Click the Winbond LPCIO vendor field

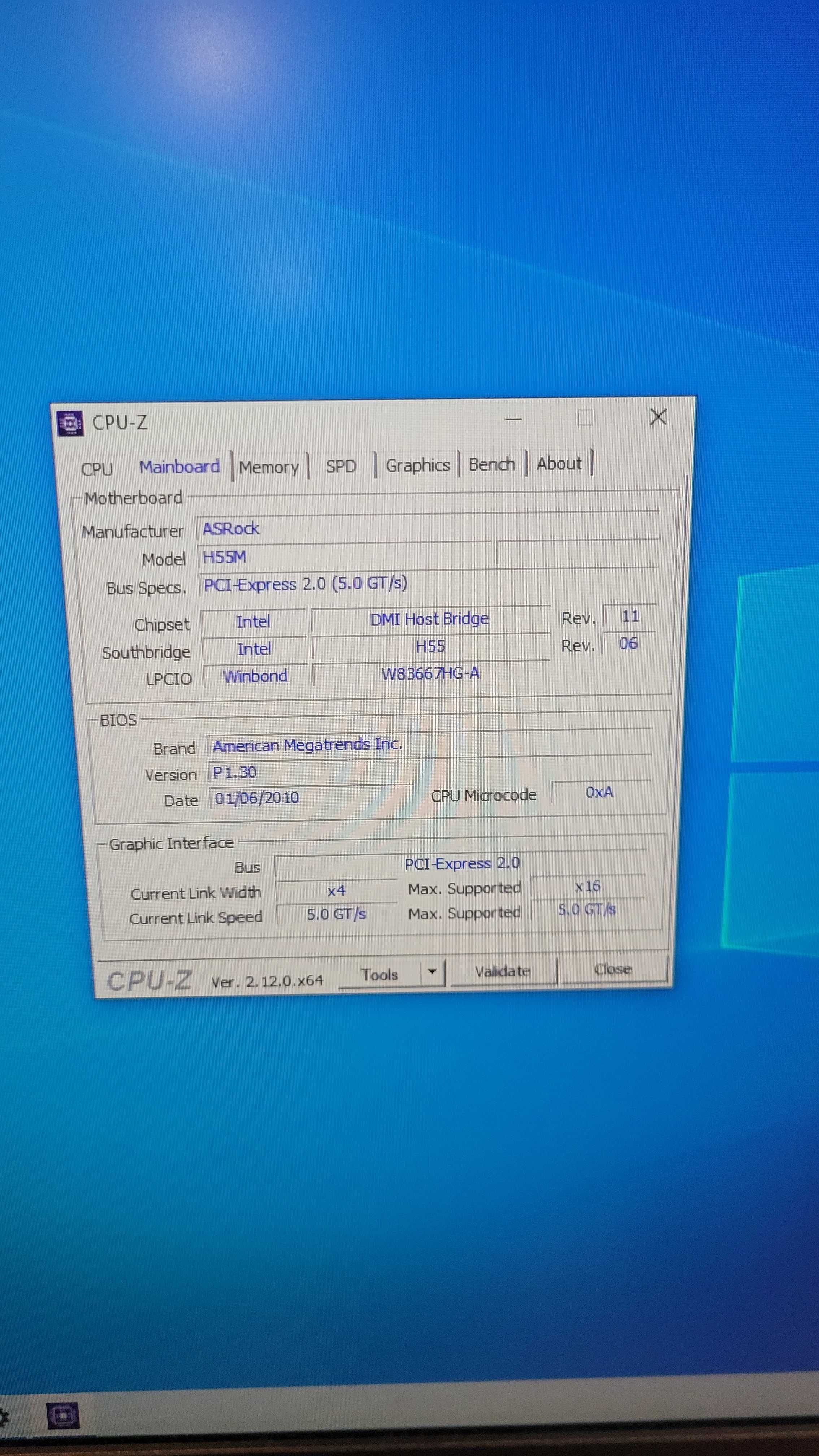click(x=255, y=676)
